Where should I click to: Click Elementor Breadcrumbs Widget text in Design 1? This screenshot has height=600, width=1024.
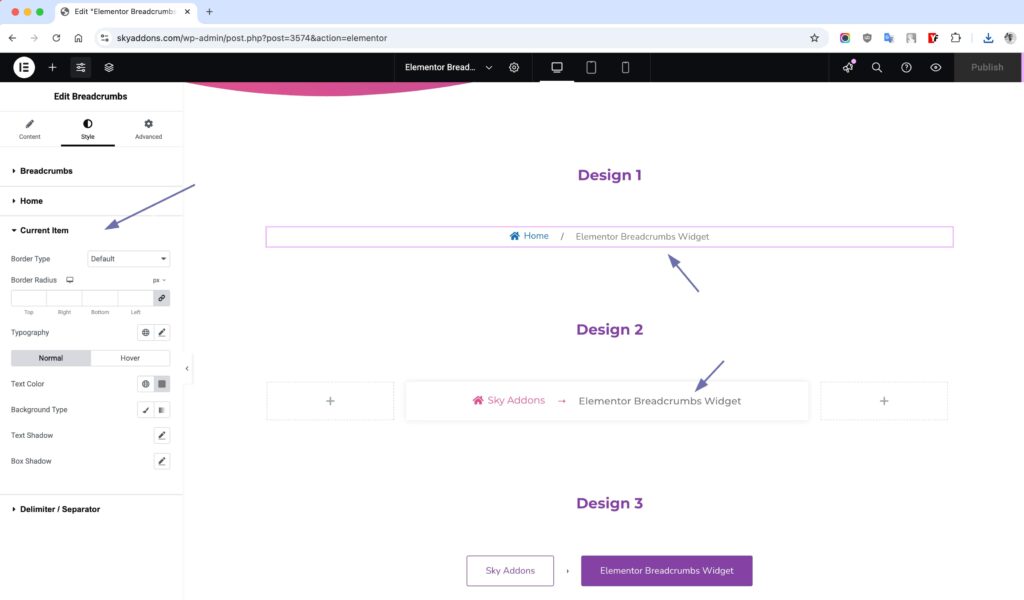pyautogui.click(x=642, y=236)
